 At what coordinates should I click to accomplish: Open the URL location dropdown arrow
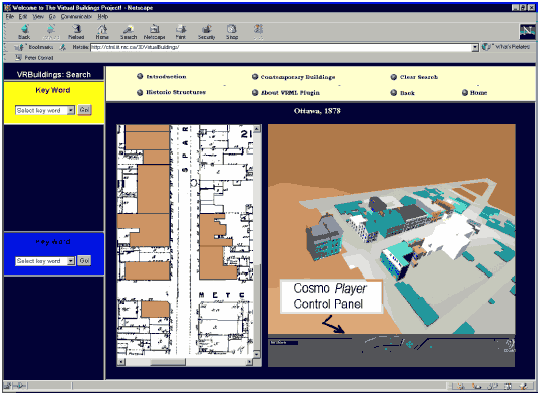pos(475,48)
